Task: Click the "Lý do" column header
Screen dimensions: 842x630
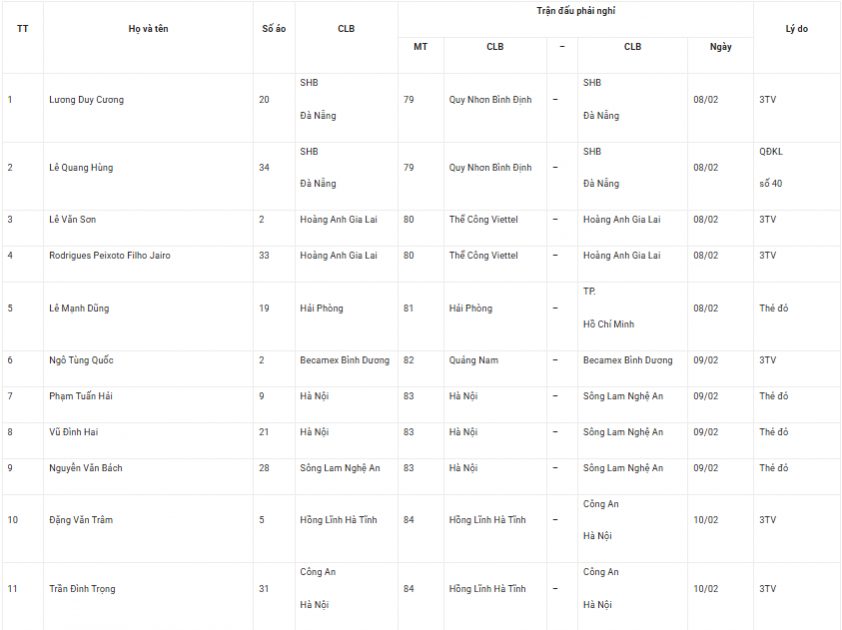Action: tap(796, 29)
